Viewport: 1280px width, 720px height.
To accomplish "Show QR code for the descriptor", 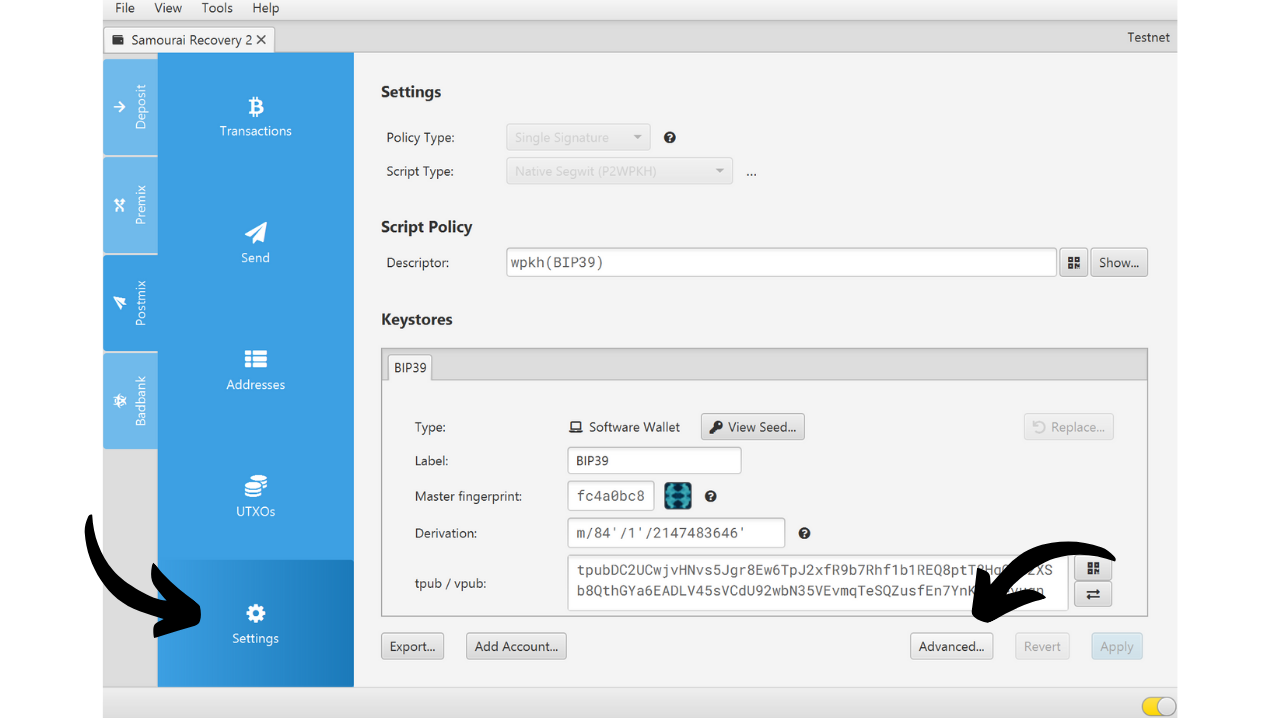I will 1074,263.
